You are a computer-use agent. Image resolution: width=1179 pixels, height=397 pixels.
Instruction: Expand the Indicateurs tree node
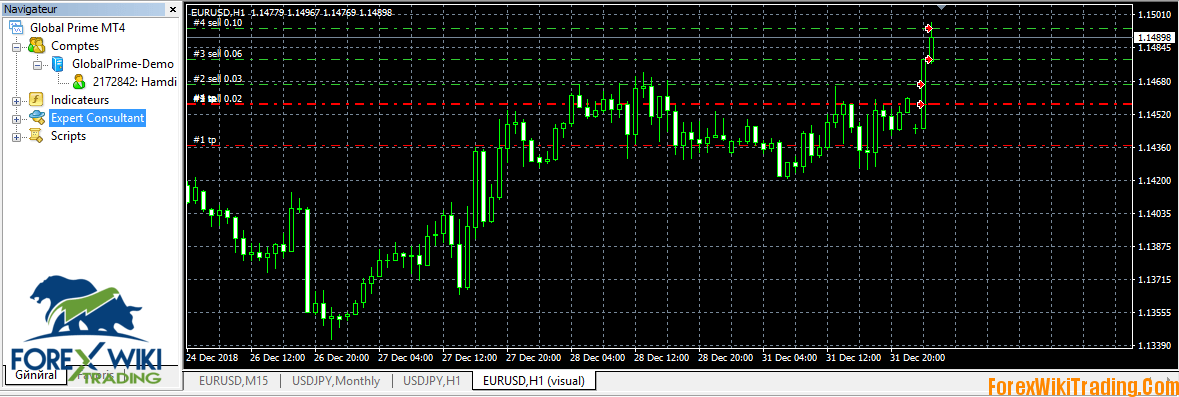click(16, 100)
